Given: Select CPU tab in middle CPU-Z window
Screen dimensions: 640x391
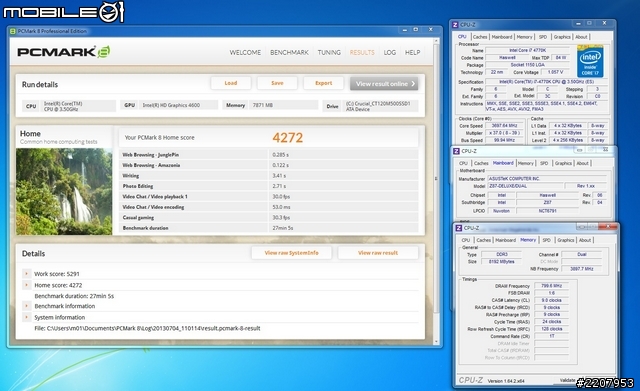Looking at the screenshot, I should point(464,163).
